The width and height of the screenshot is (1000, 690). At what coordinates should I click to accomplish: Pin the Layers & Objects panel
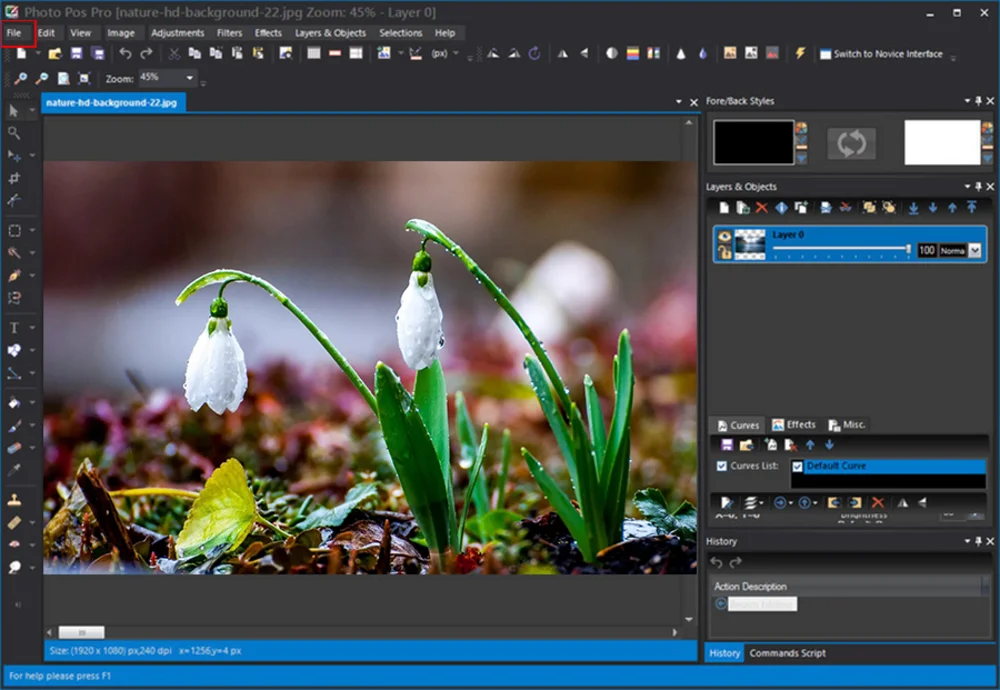(978, 186)
